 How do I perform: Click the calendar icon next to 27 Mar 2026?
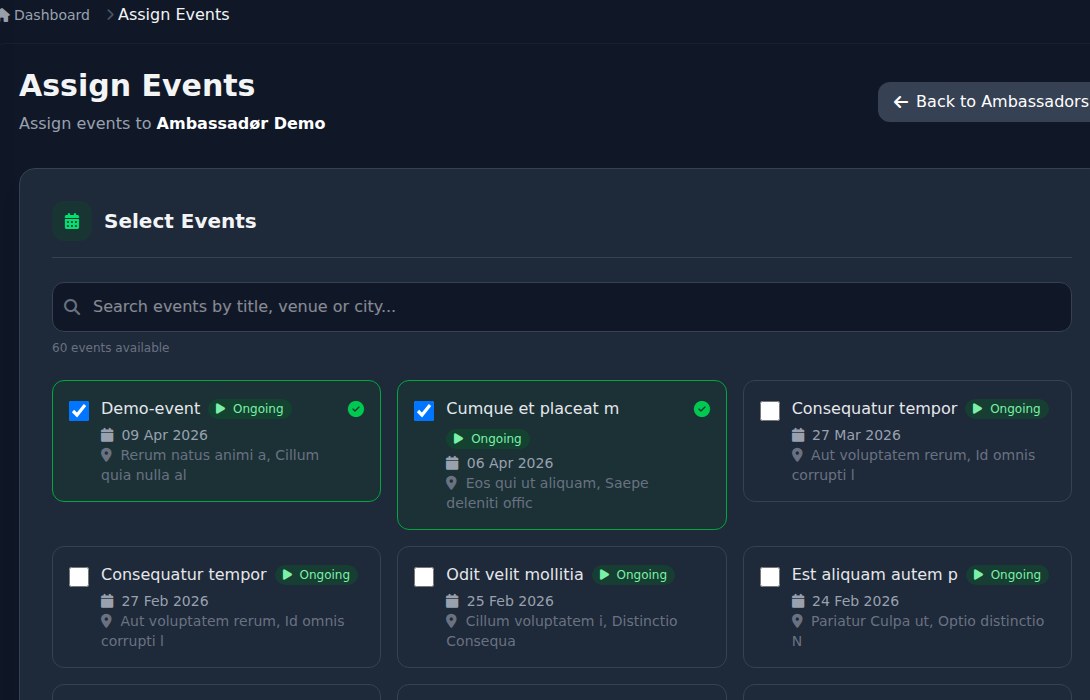pyautogui.click(x=798, y=435)
